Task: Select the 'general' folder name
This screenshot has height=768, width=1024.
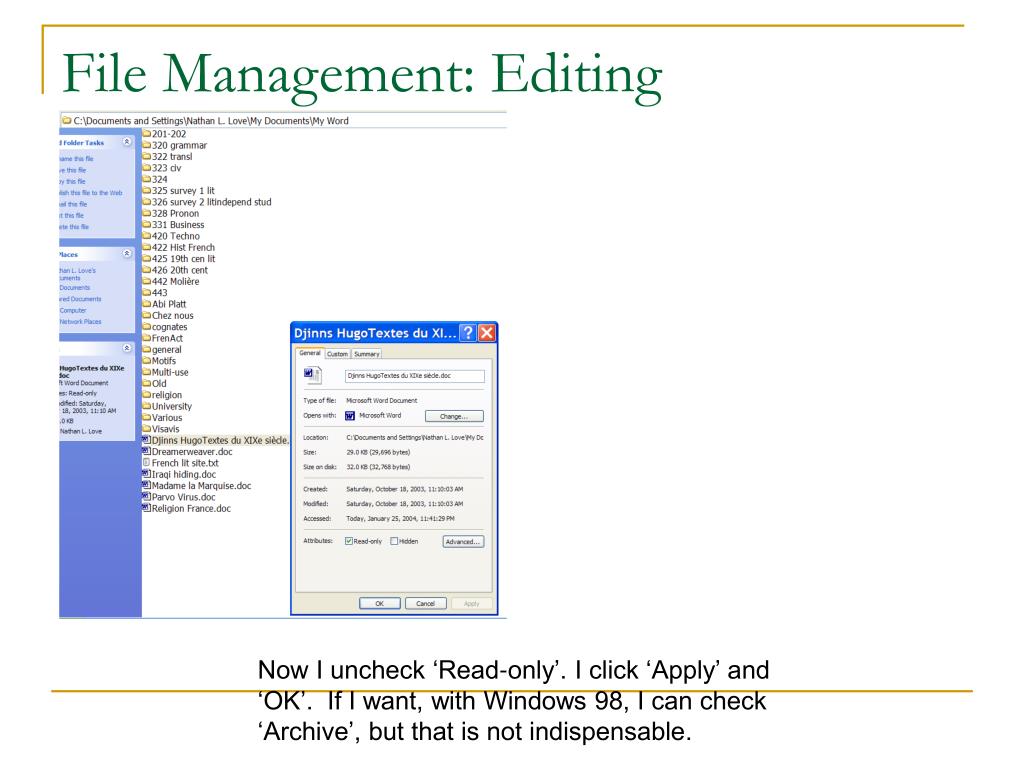Action: (x=167, y=349)
